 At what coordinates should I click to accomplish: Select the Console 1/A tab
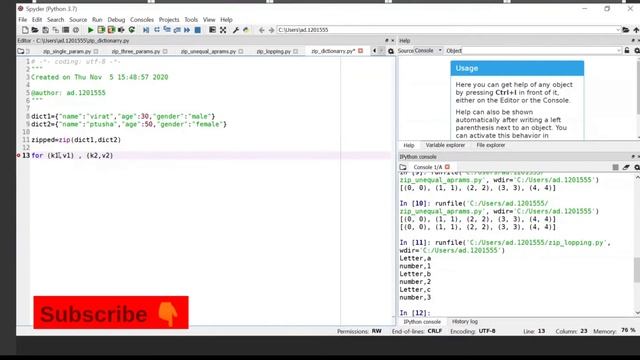coord(428,167)
